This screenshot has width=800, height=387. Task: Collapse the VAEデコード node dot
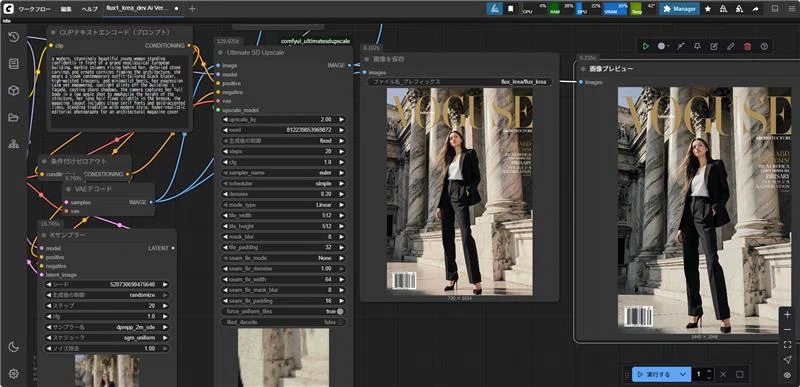tap(68, 189)
